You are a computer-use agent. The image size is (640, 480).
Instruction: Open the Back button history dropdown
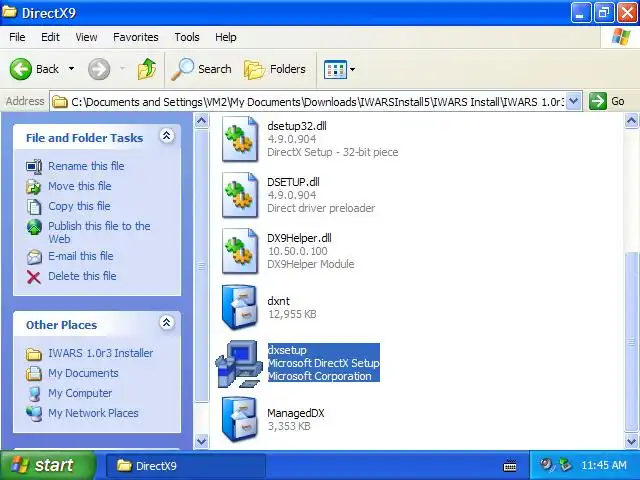point(71,69)
